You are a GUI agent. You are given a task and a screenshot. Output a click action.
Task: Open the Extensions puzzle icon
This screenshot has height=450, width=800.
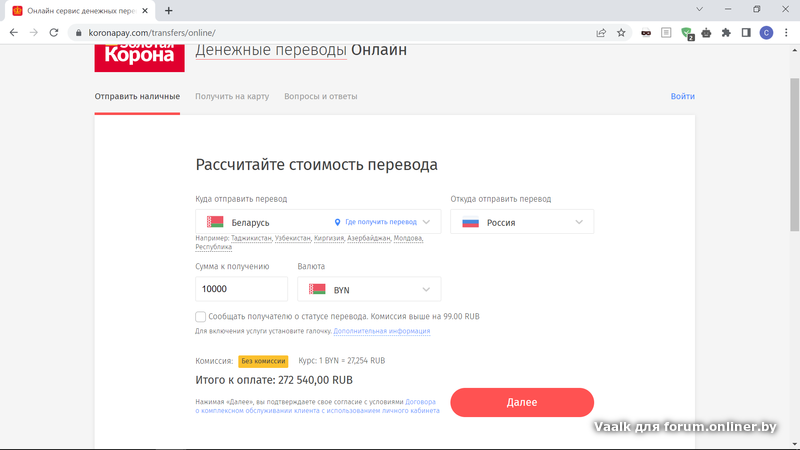point(726,33)
